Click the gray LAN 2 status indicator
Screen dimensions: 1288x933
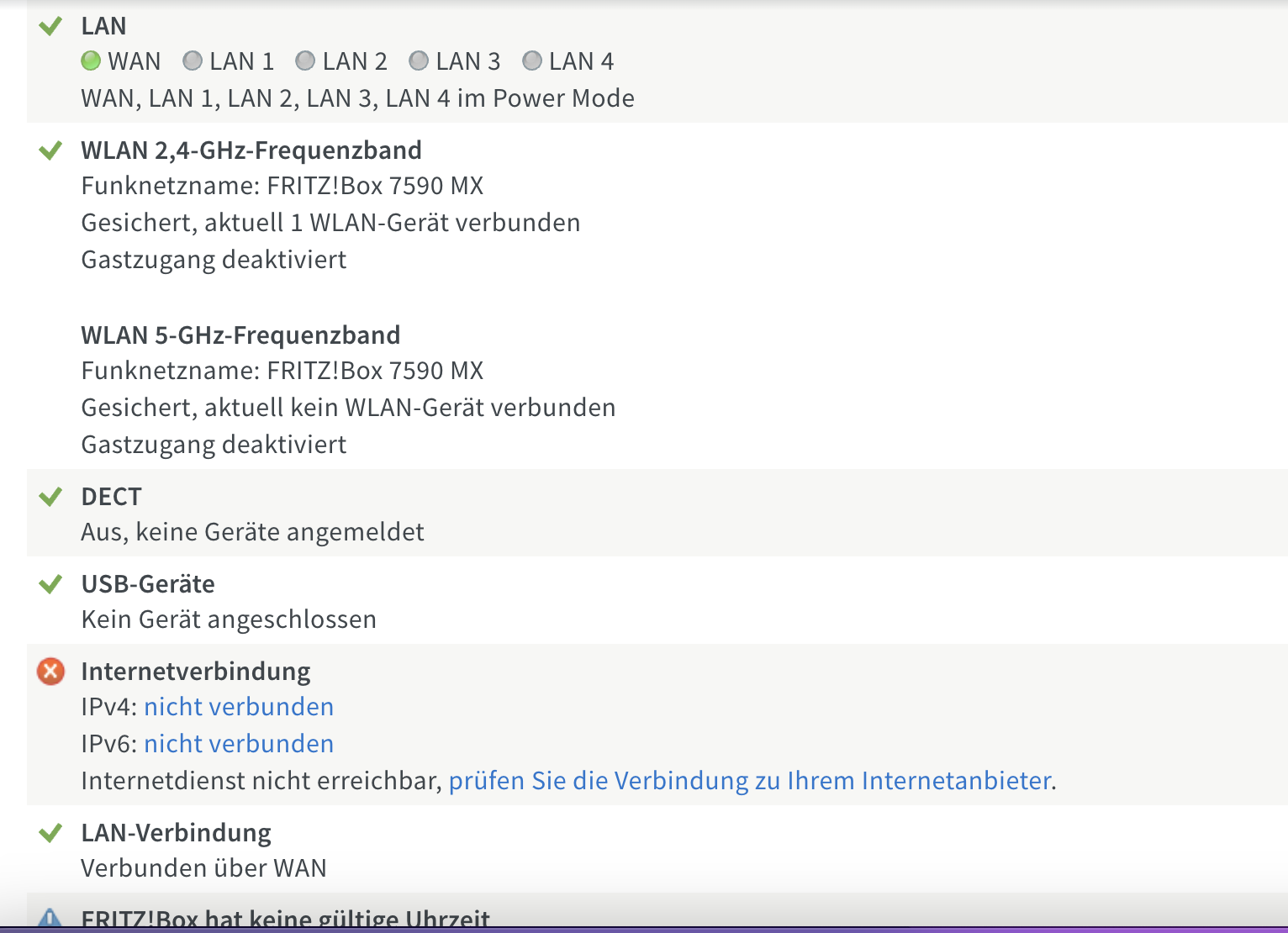(305, 61)
